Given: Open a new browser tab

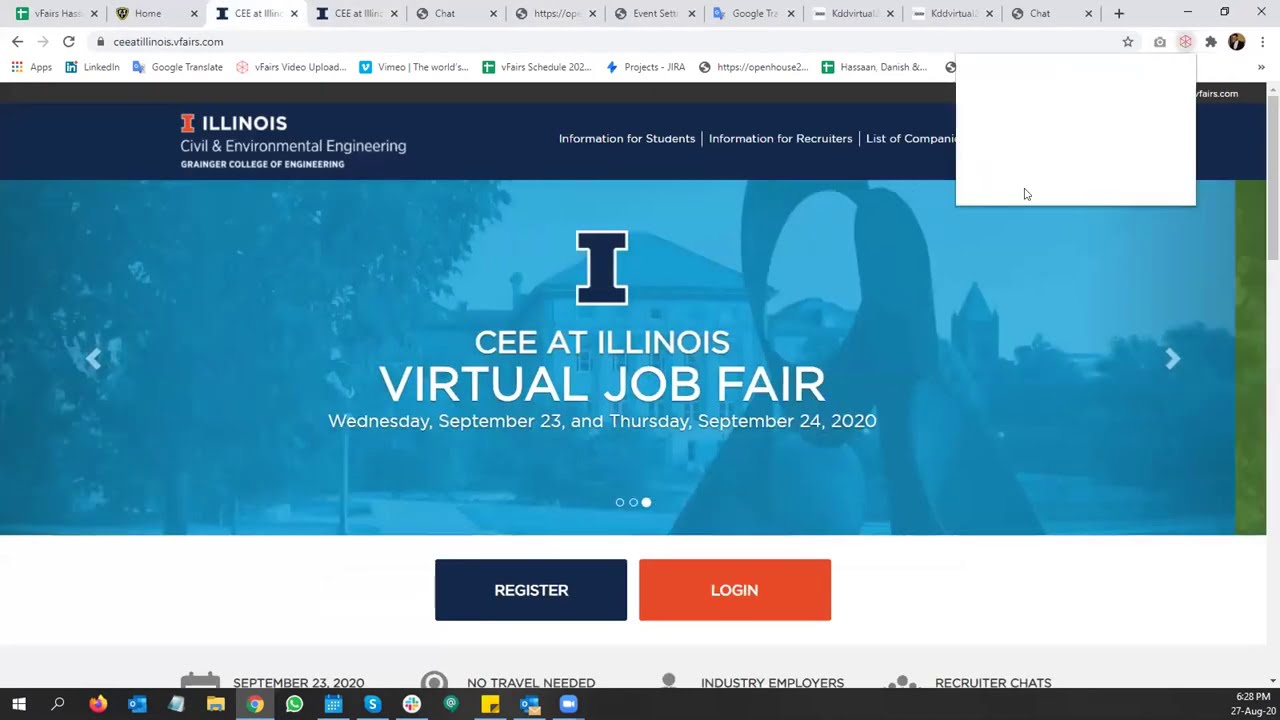Looking at the screenshot, I should click(x=1119, y=13).
